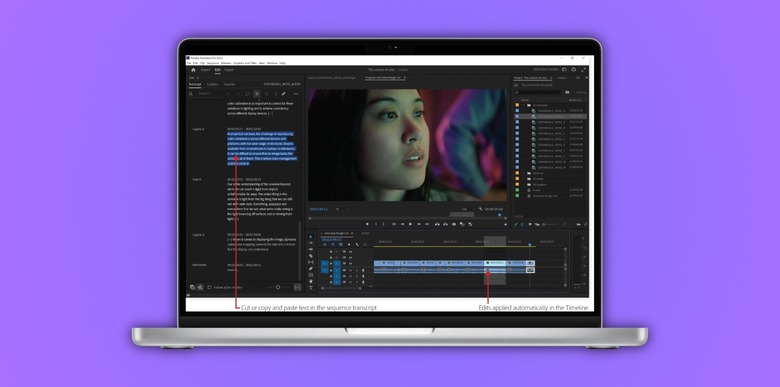This screenshot has width=780, height=387.
Task: Go to previous search result in transcript
Action: coord(228,94)
